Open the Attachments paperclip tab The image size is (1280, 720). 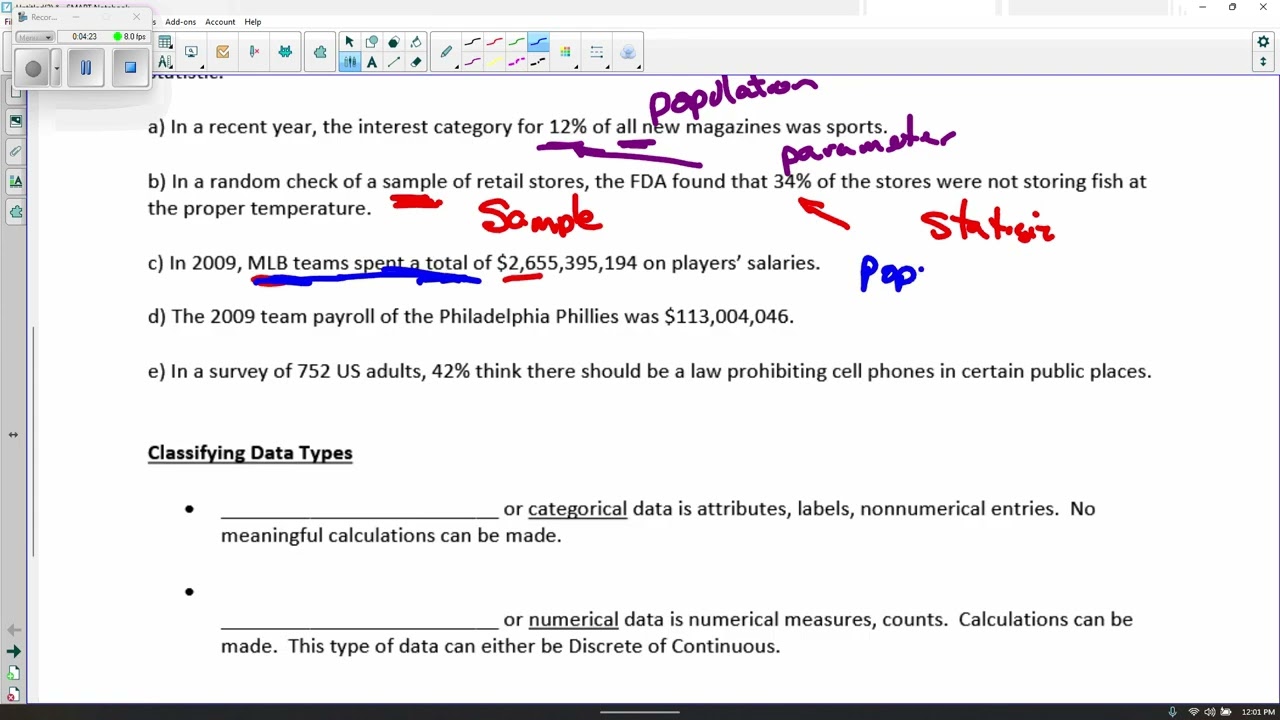click(16, 151)
